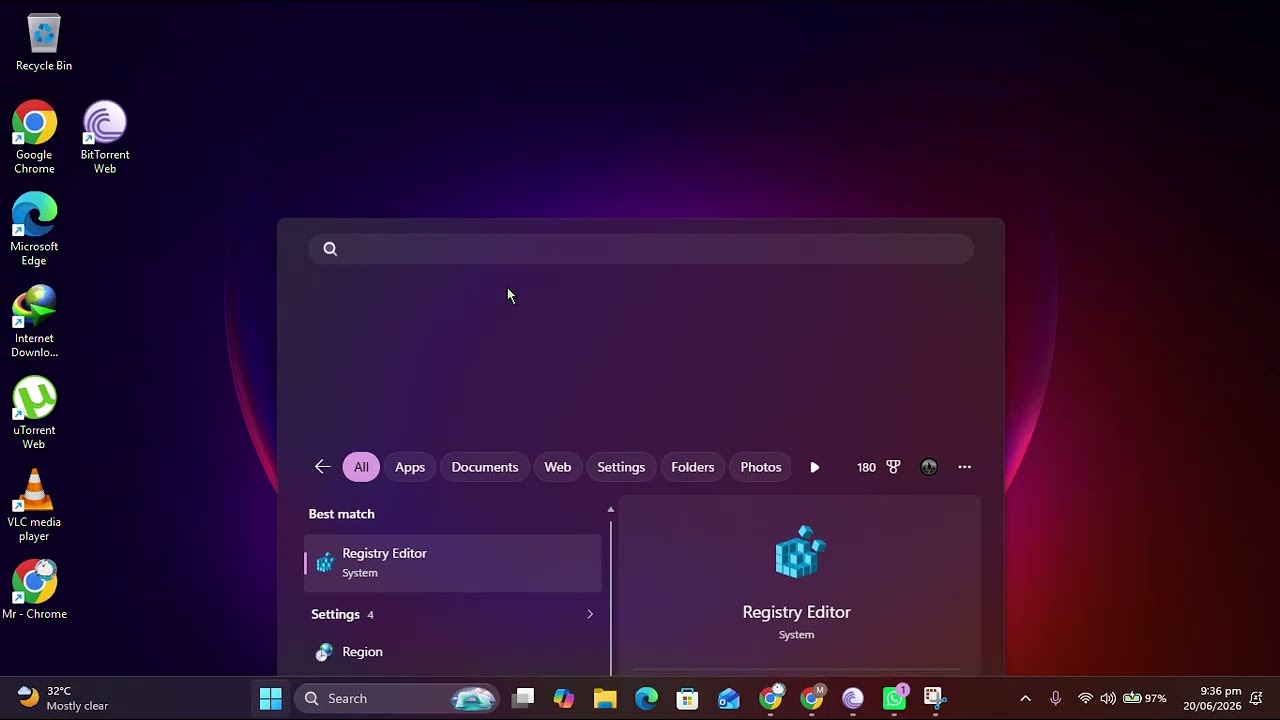1280x720 pixels.
Task: Switch to the Settings filter tab
Action: tap(621, 467)
